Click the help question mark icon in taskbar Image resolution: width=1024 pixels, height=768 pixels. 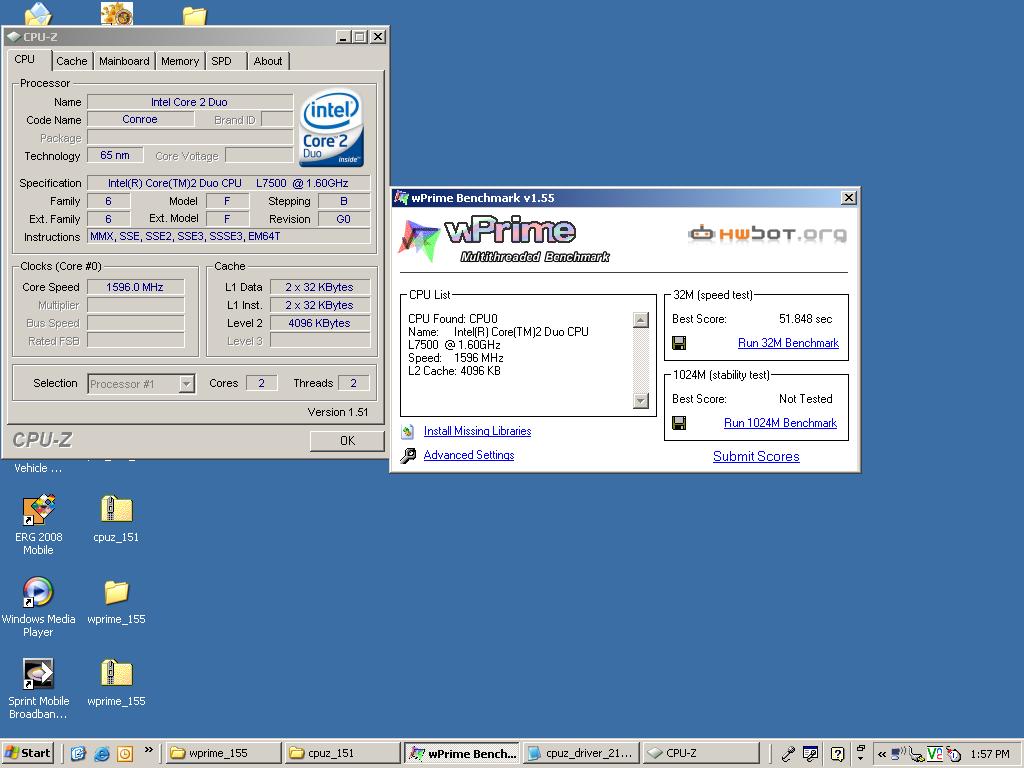[837, 754]
